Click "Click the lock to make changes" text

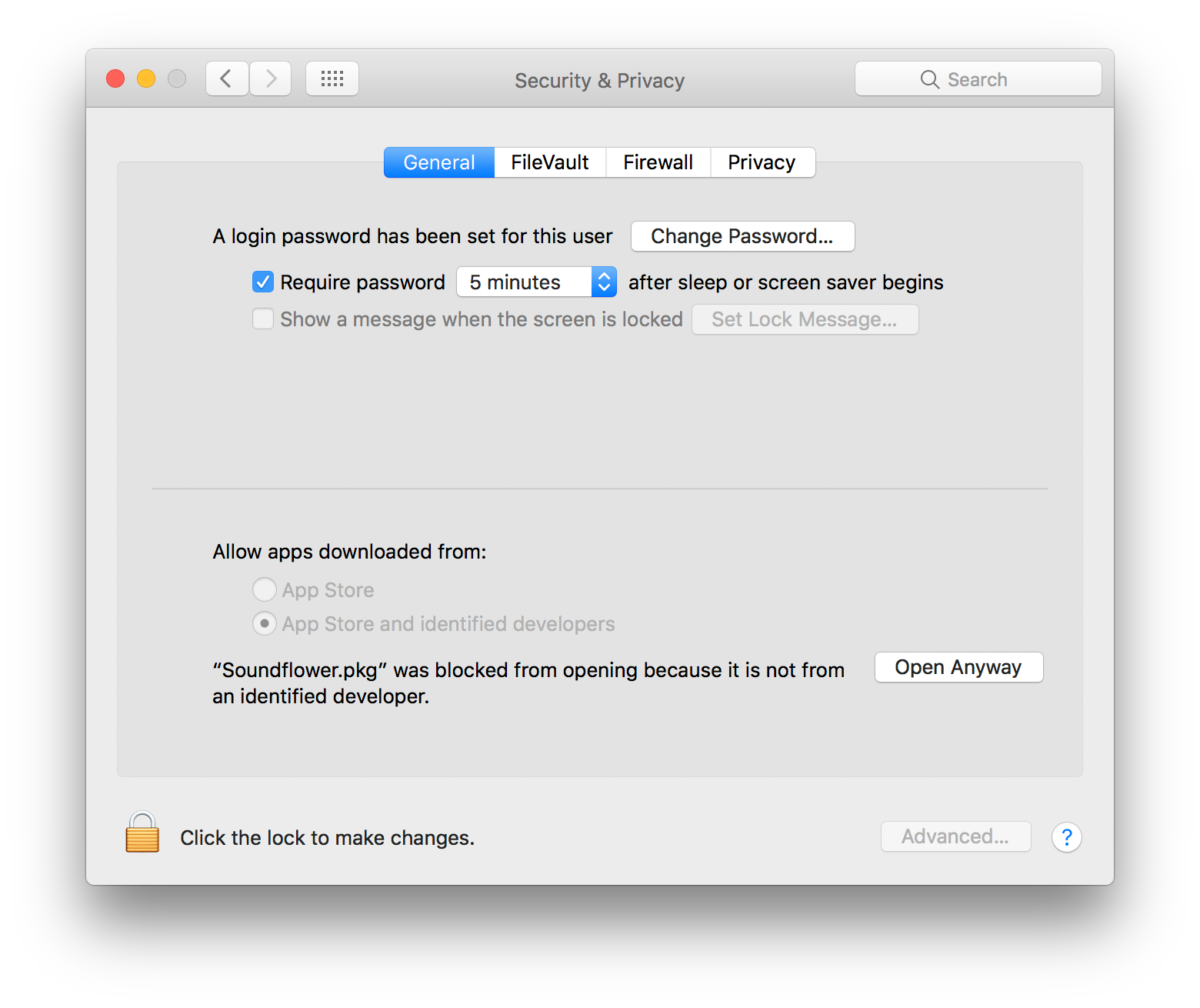327,838
